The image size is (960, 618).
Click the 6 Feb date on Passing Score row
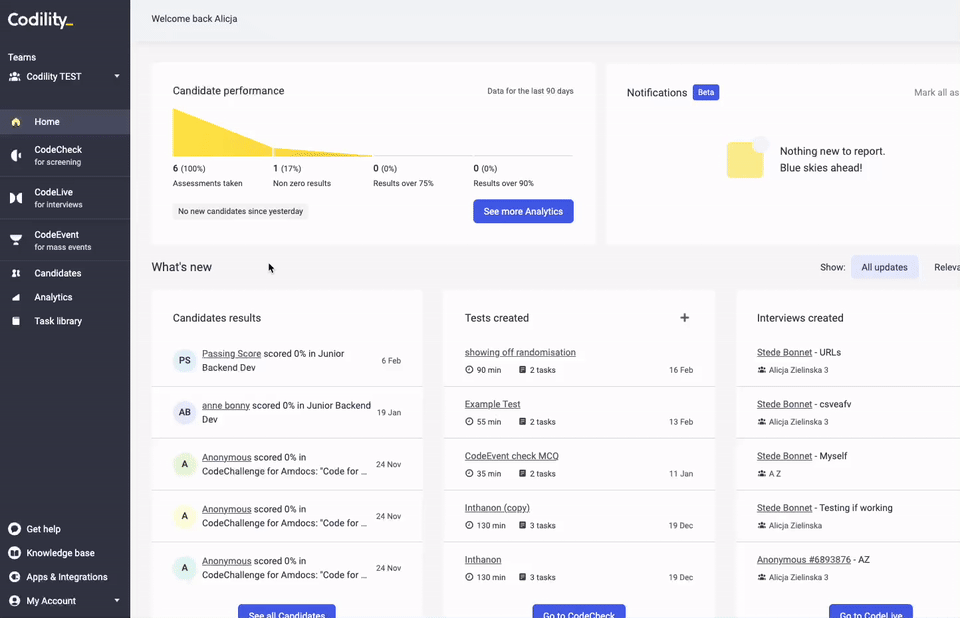tap(391, 361)
